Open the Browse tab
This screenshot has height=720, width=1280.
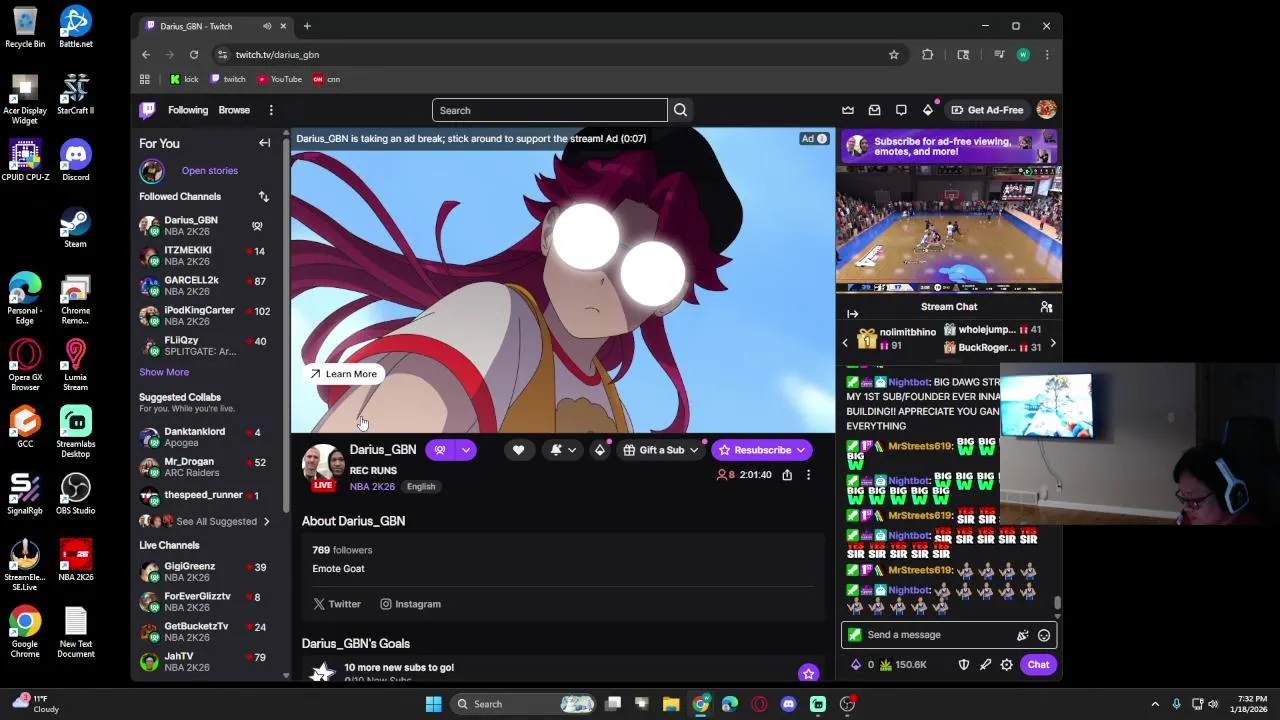click(234, 110)
